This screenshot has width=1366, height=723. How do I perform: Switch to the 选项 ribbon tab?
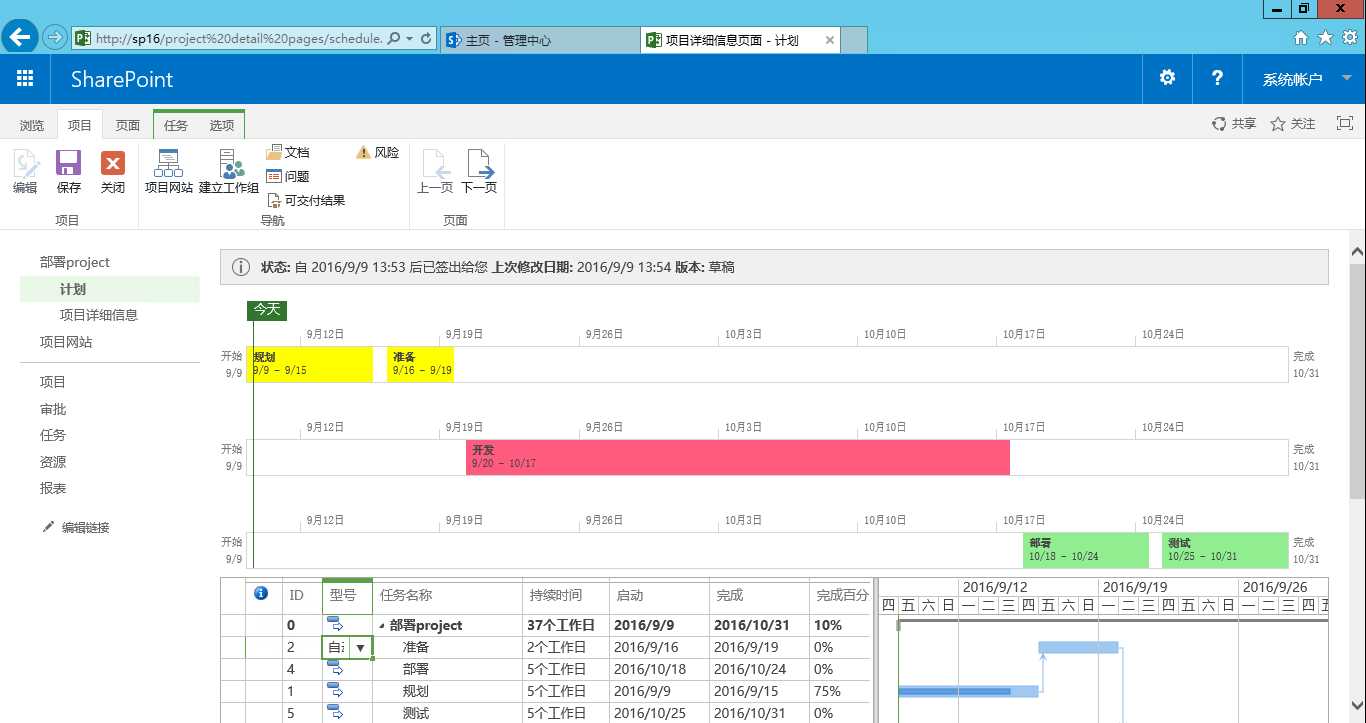[221, 125]
